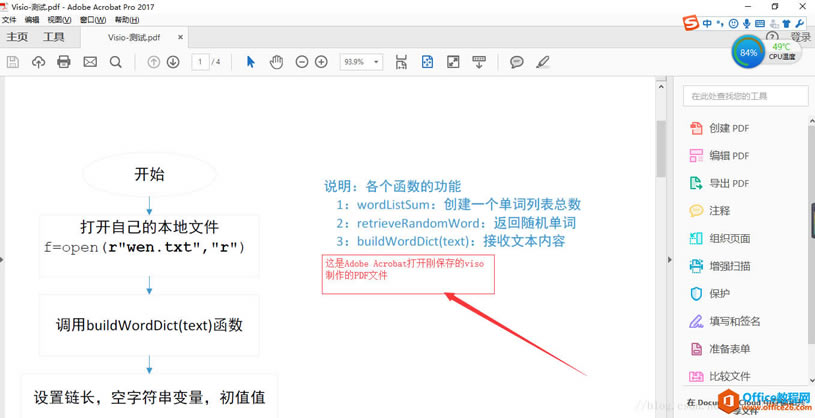Select the Visio-测试.pdf document tab
Screen dimensions: 815x418
(134, 37)
